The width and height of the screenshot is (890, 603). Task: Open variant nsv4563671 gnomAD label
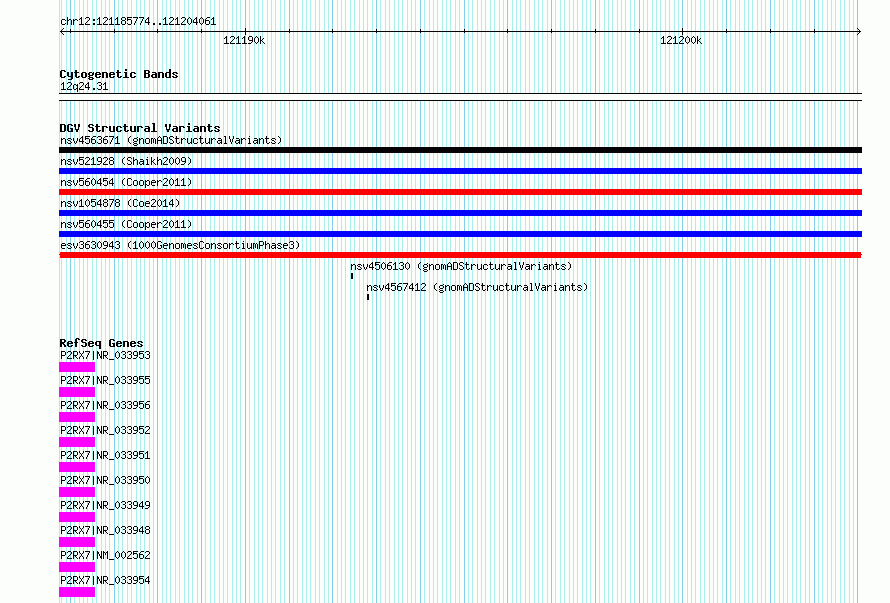tap(171, 140)
